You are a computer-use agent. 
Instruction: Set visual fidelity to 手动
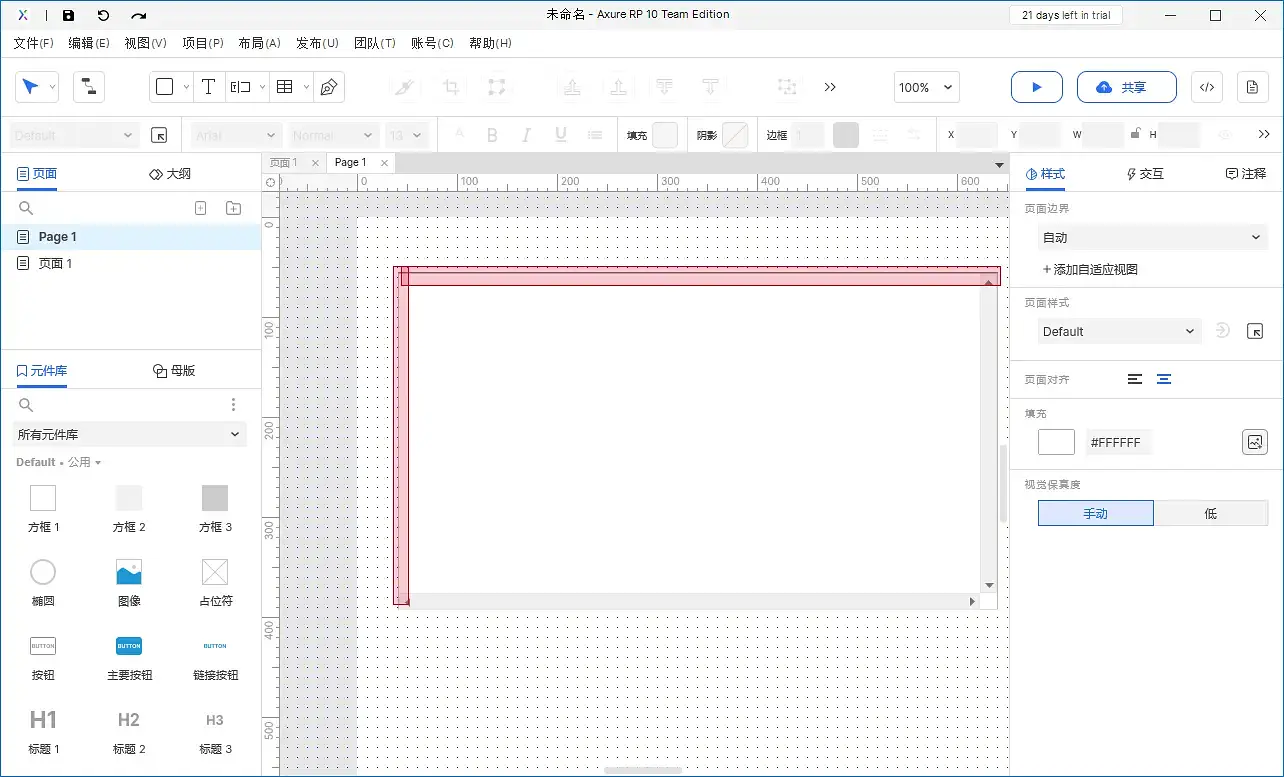click(x=1095, y=513)
